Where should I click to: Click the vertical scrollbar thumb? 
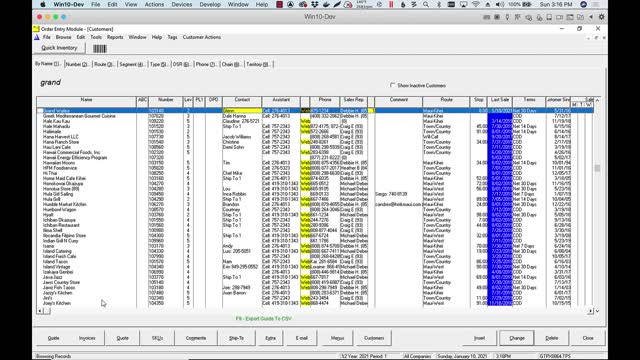click(x=597, y=168)
